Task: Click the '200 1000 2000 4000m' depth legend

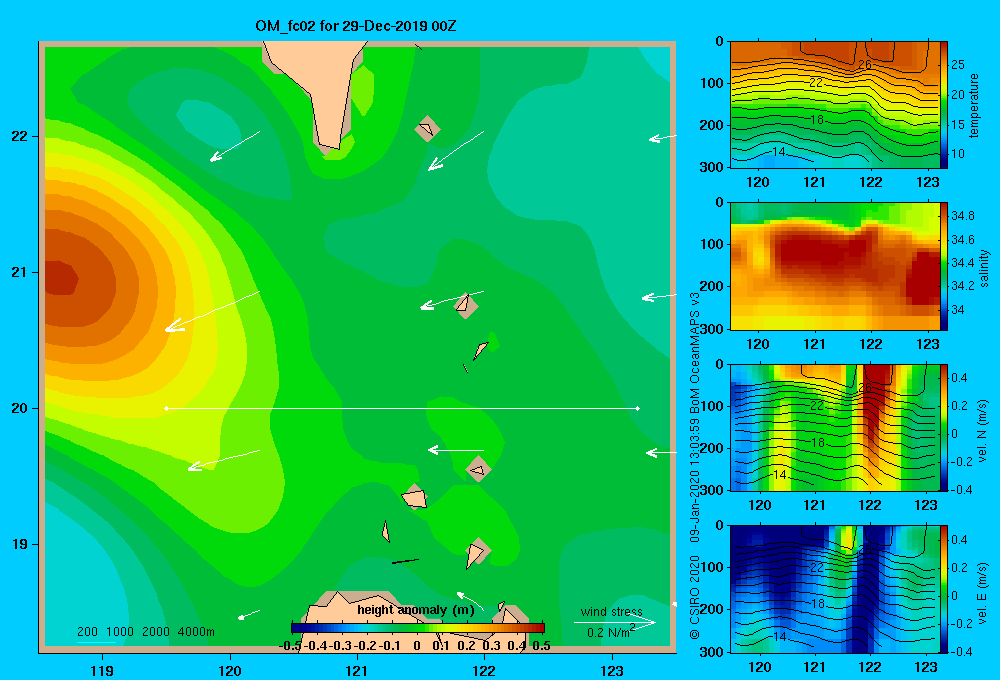Action: point(146,632)
